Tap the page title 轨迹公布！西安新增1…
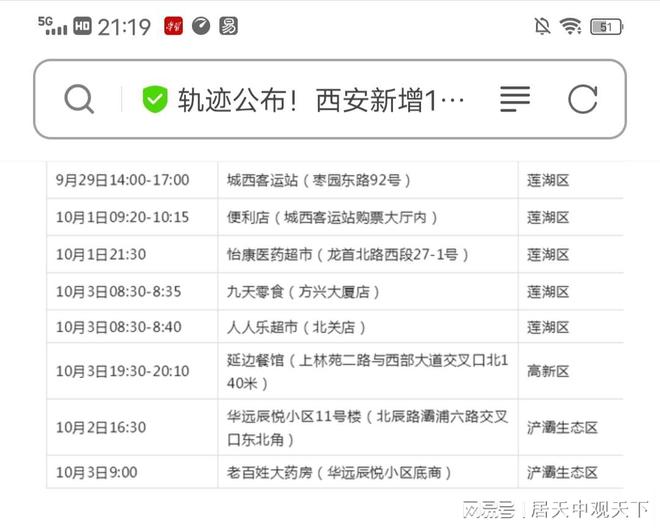This screenshot has width=660, height=528. [321, 100]
